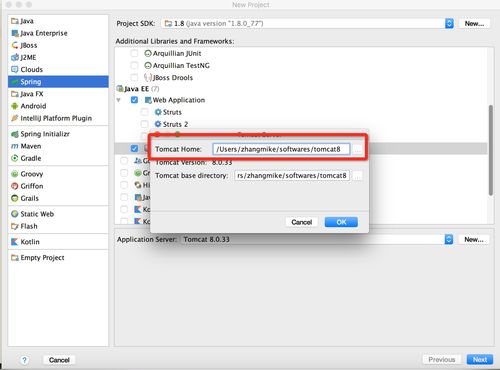Tick the Struts 2 checkbox
The image size is (500, 370).
[x=144, y=124]
